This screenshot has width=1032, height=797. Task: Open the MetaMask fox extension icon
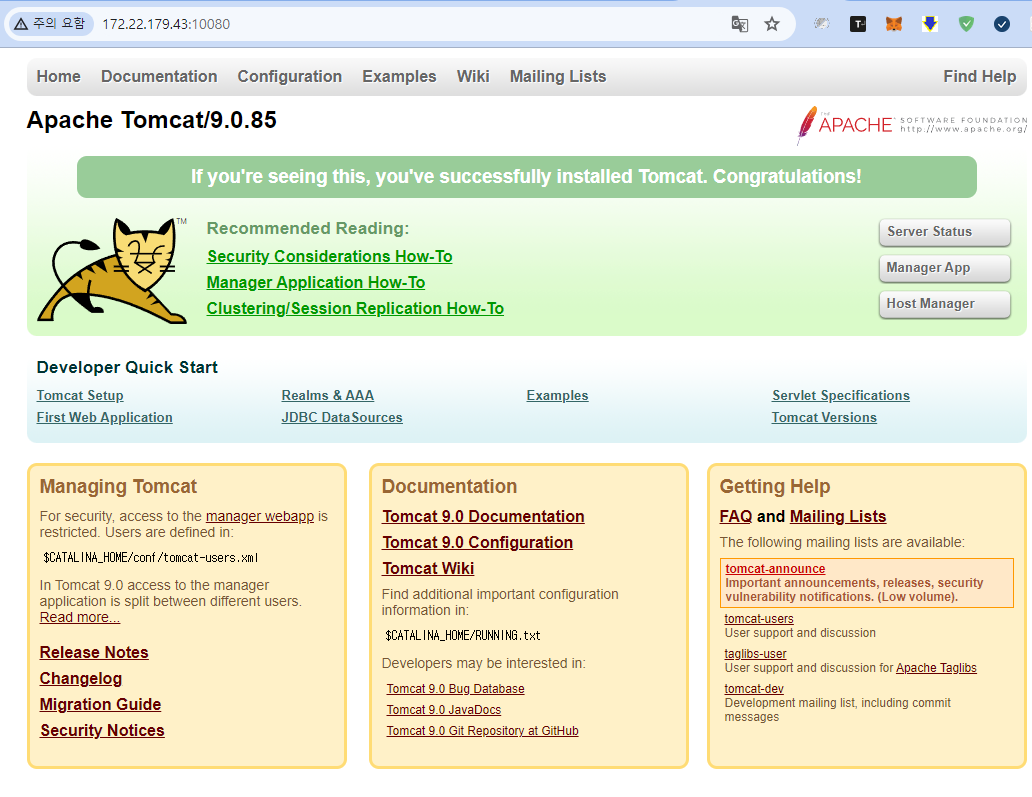tap(894, 24)
